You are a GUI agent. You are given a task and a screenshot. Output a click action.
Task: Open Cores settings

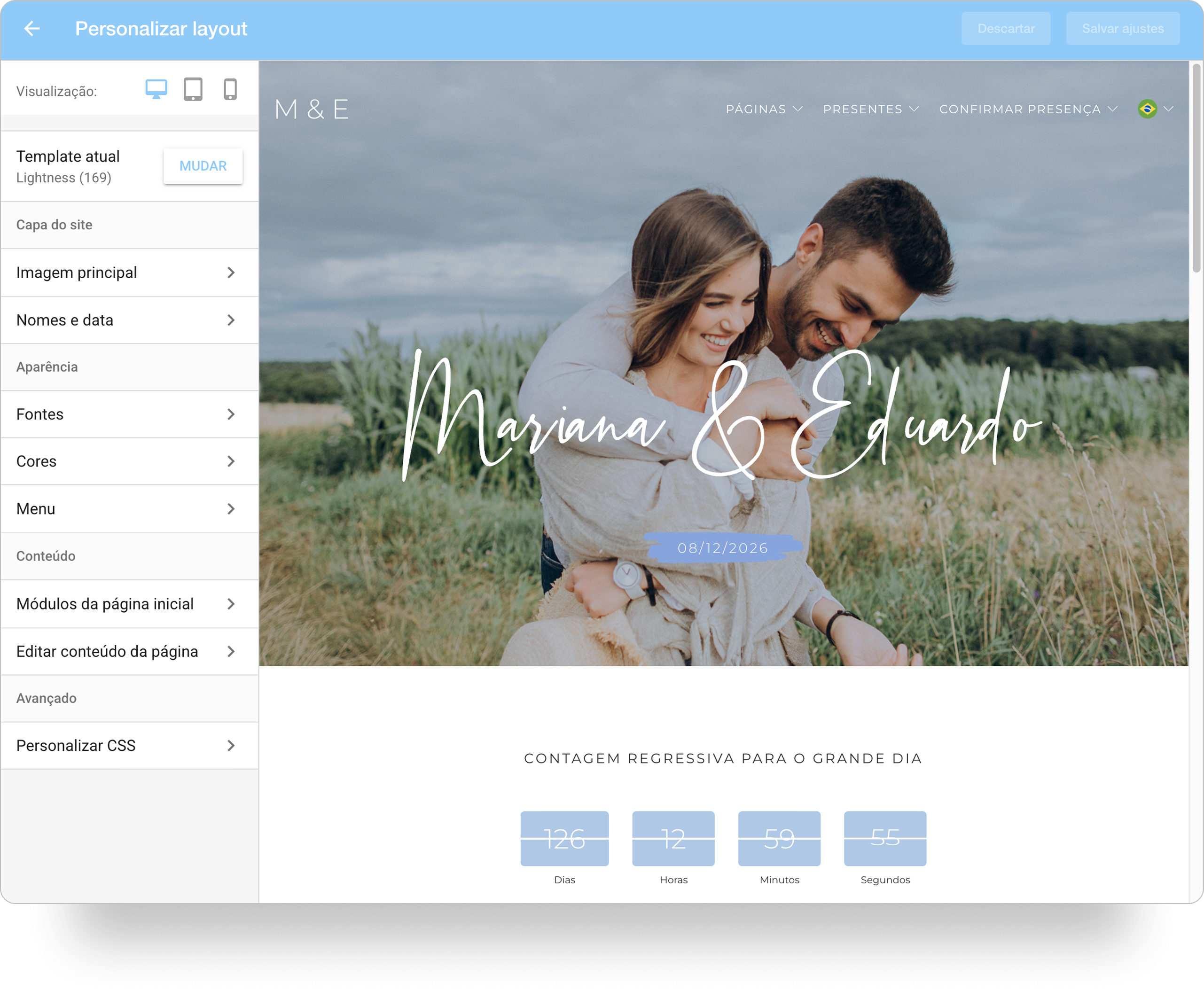(x=130, y=461)
